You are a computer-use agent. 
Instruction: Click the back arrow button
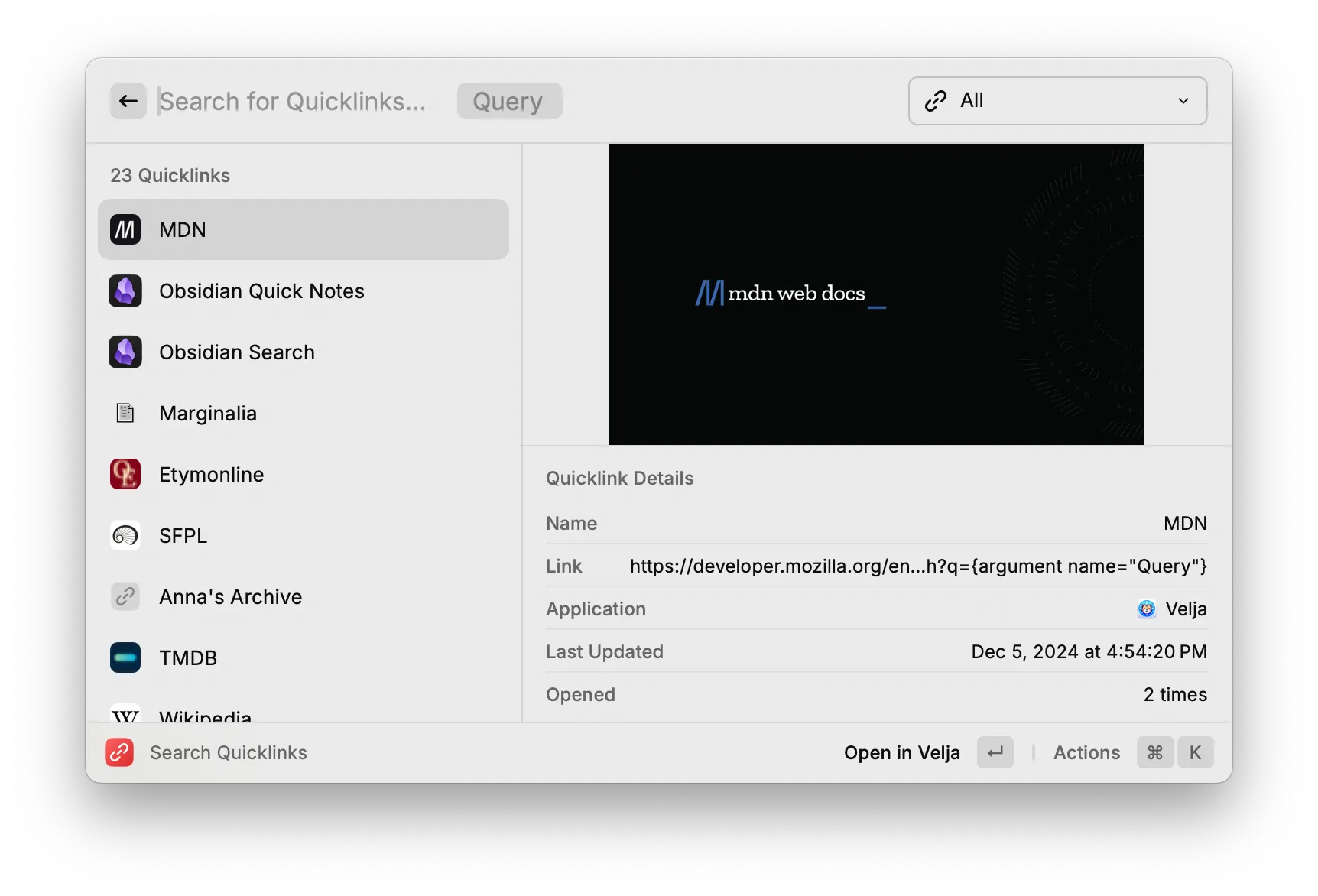[128, 100]
